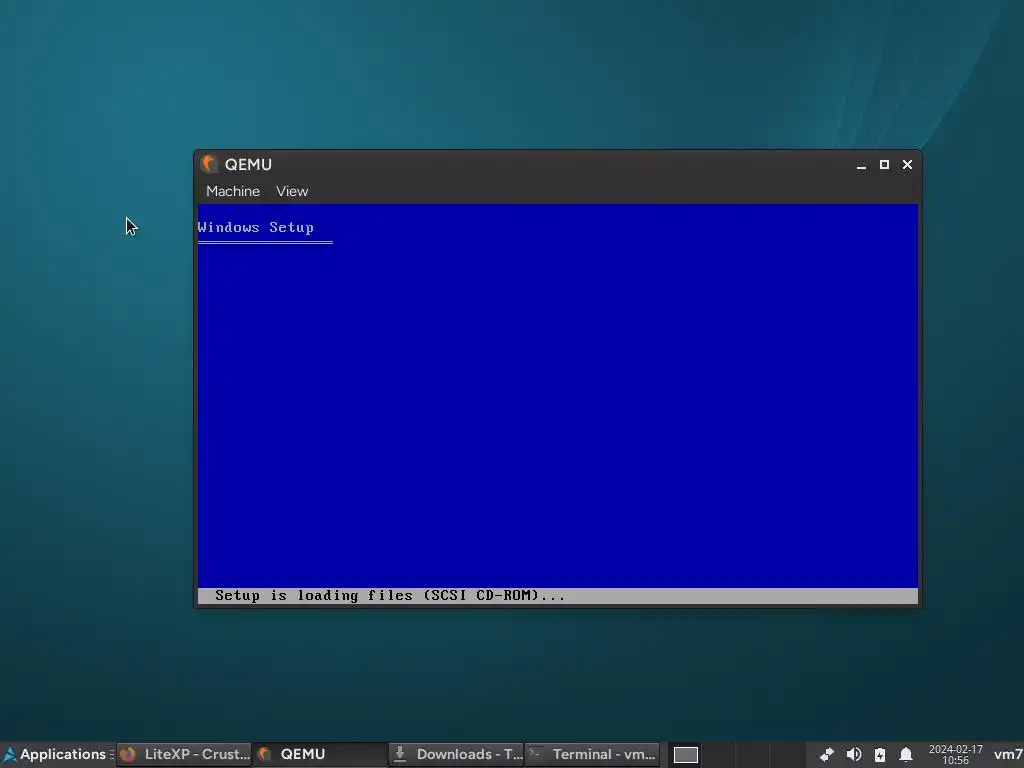Switch to LiteXP Firefox taskbar window
Screen dimensions: 1024x768
point(184,754)
